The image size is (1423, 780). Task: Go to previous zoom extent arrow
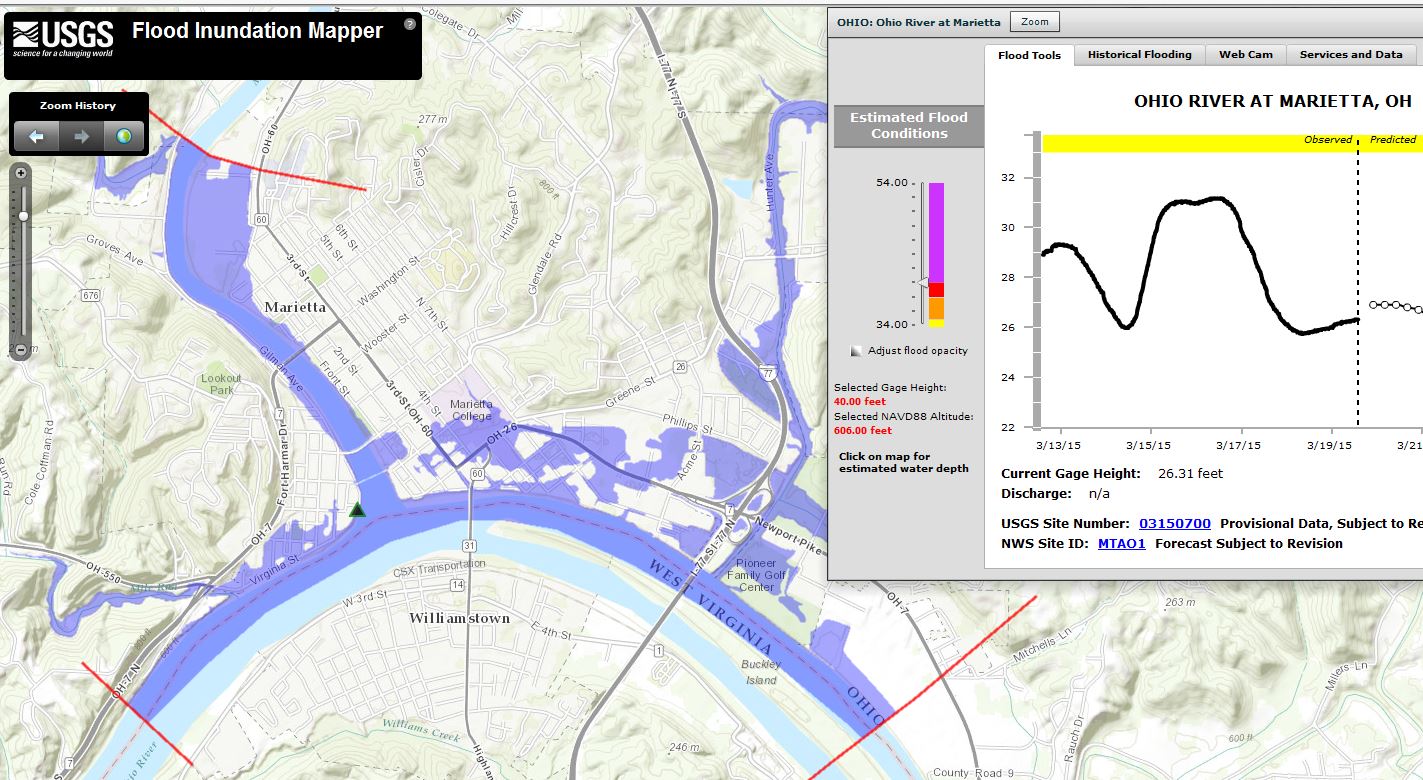click(36, 137)
